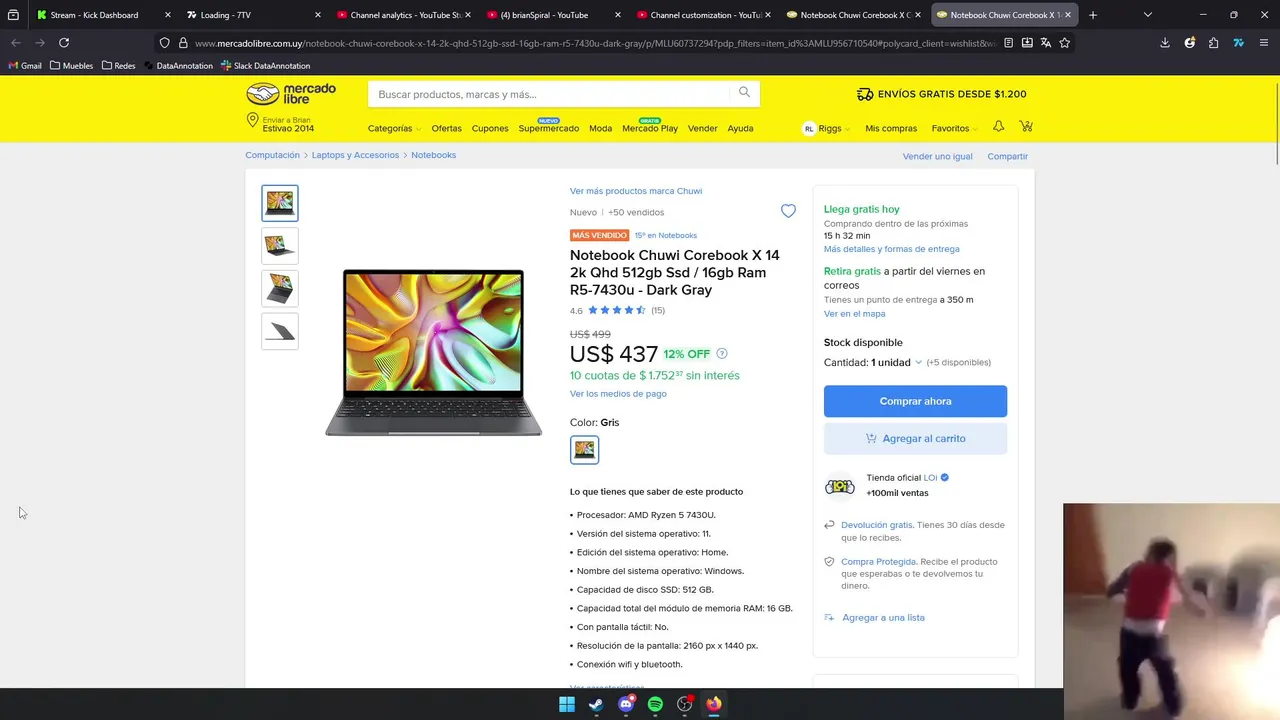Open Spotify from the taskbar
1280x720 pixels.
655,704
